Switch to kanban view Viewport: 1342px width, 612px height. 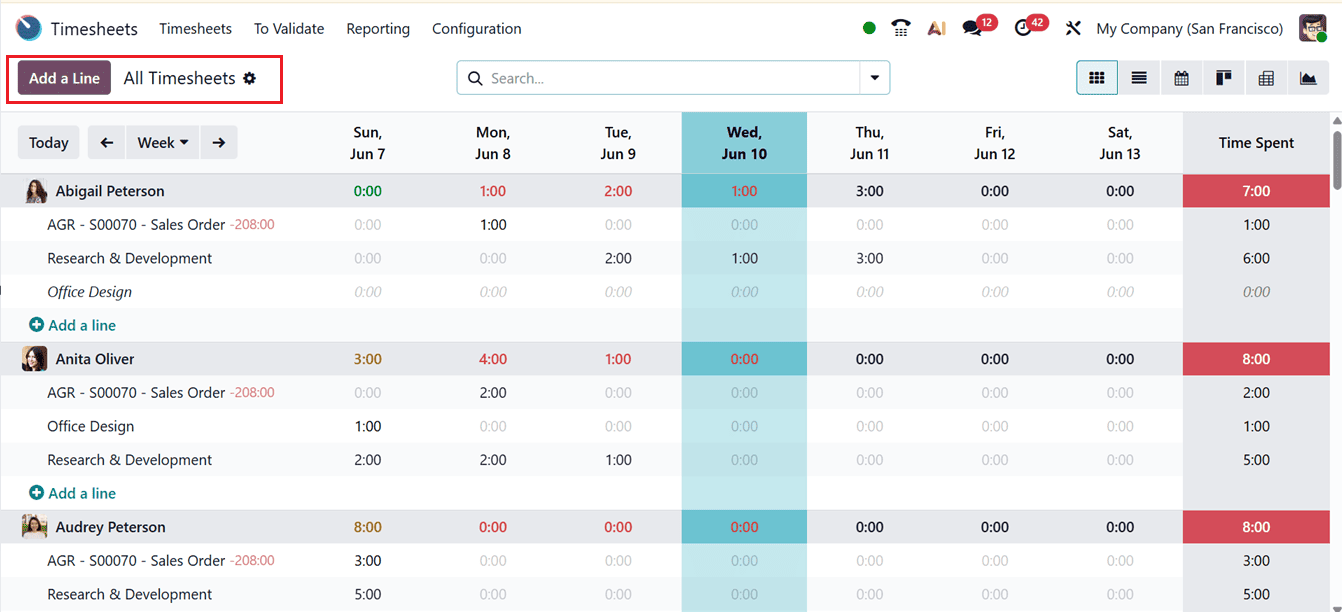click(1223, 78)
